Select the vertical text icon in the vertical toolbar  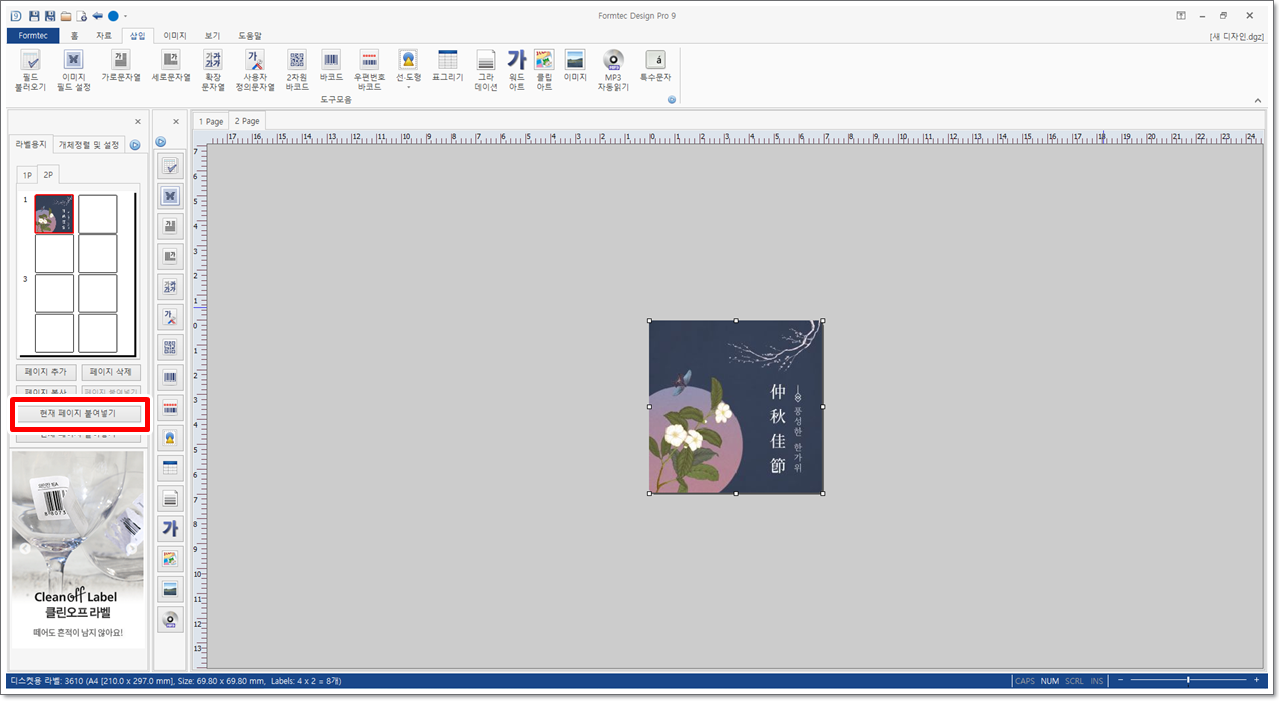click(x=170, y=257)
